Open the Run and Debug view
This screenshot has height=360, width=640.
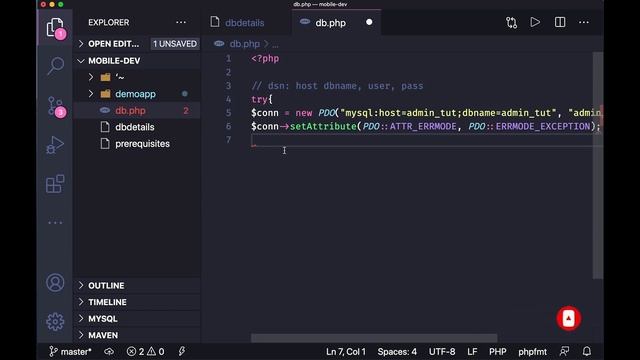[55, 145]
